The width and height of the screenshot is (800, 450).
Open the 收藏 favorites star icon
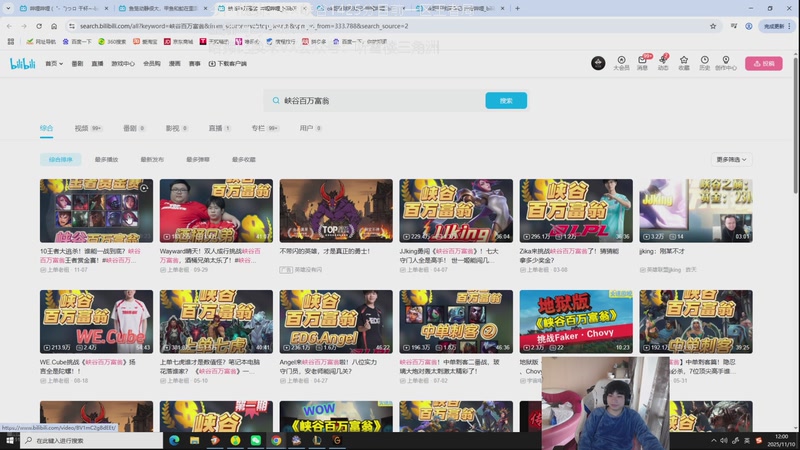pyautogui.click(x=684, y=63)
